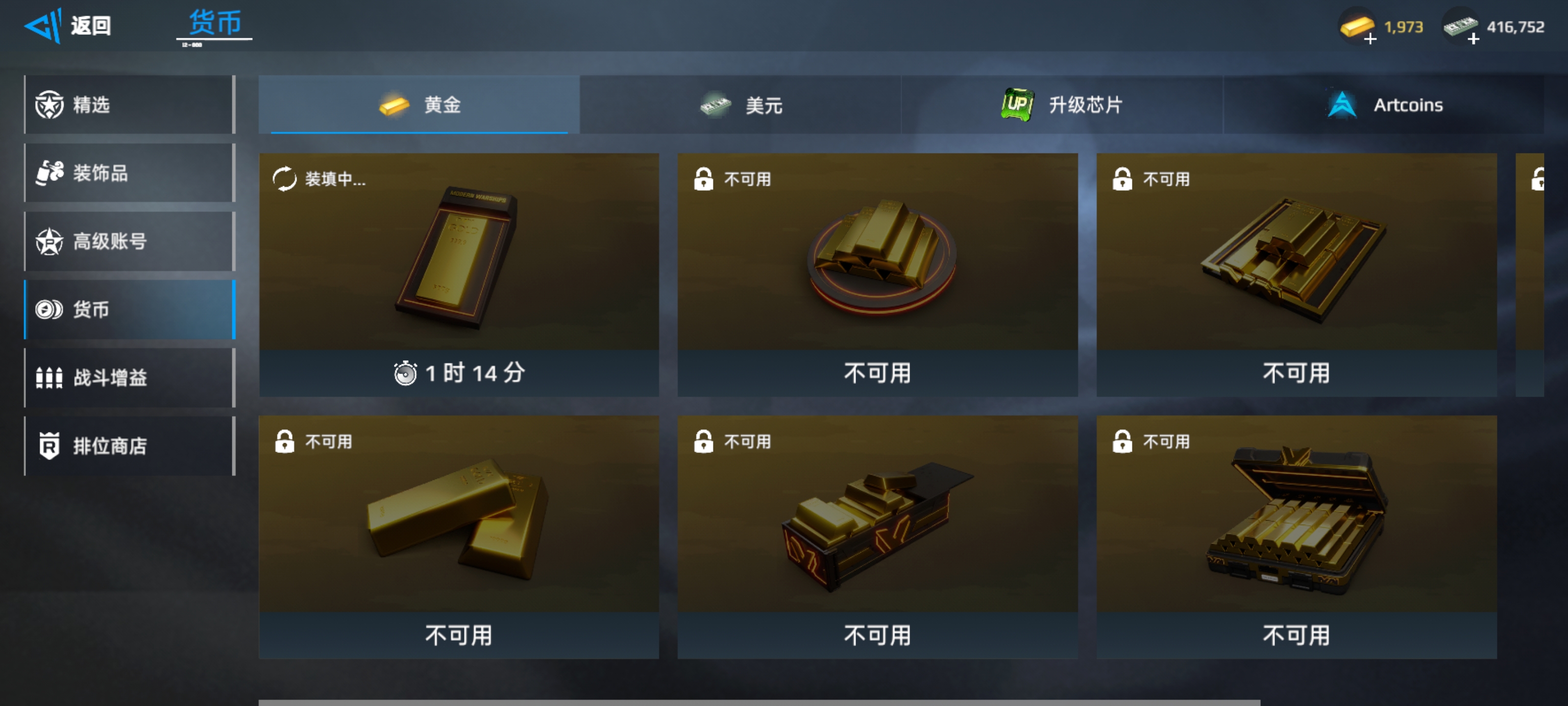1568x706 pixels.
Task: Click the 1 时 14 分 timer button
Action: pyautogui.click(x=459, y=373)
